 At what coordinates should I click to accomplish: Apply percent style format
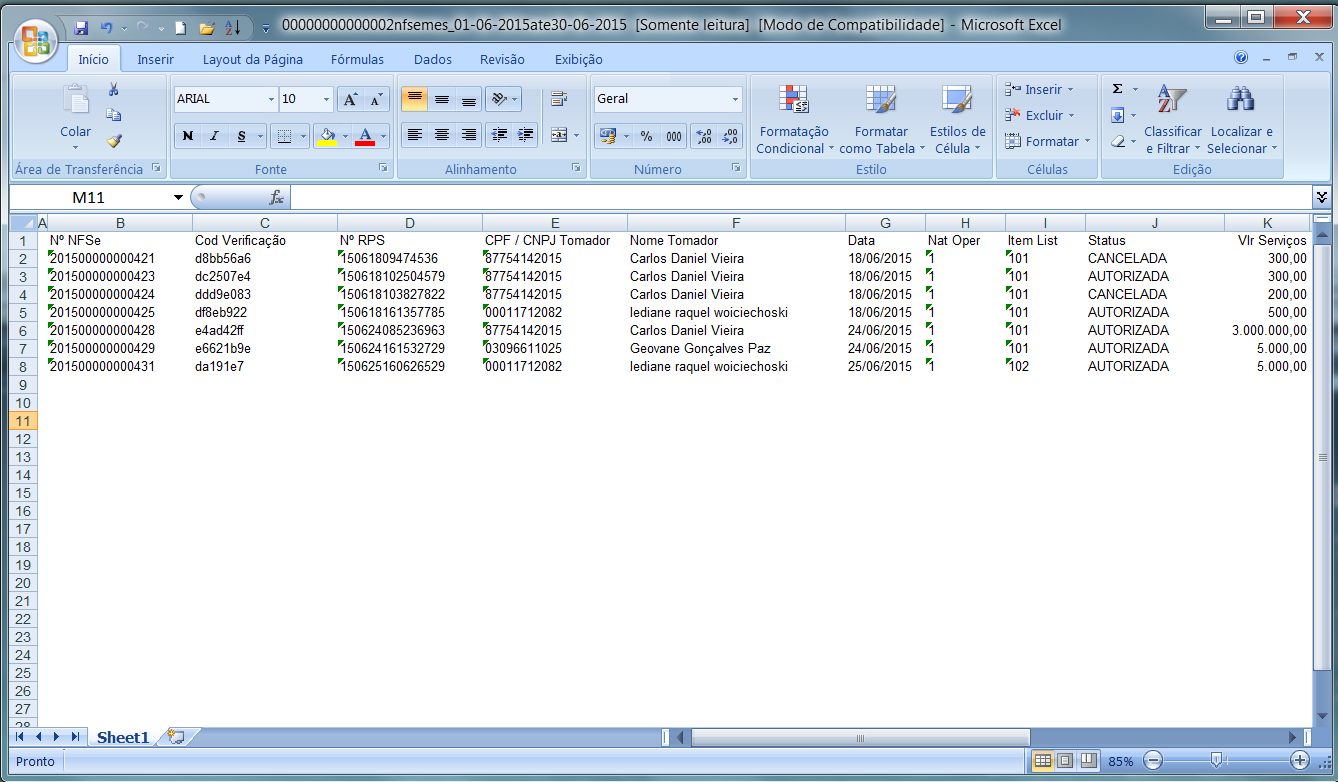647,136
